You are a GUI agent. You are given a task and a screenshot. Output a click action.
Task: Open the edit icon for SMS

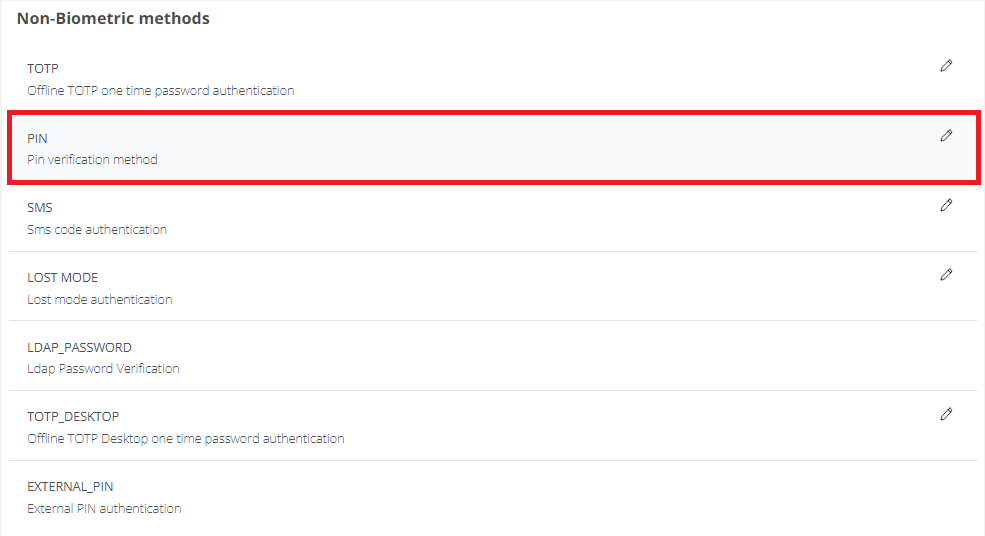pyautogui.click(x=946, y=205)
